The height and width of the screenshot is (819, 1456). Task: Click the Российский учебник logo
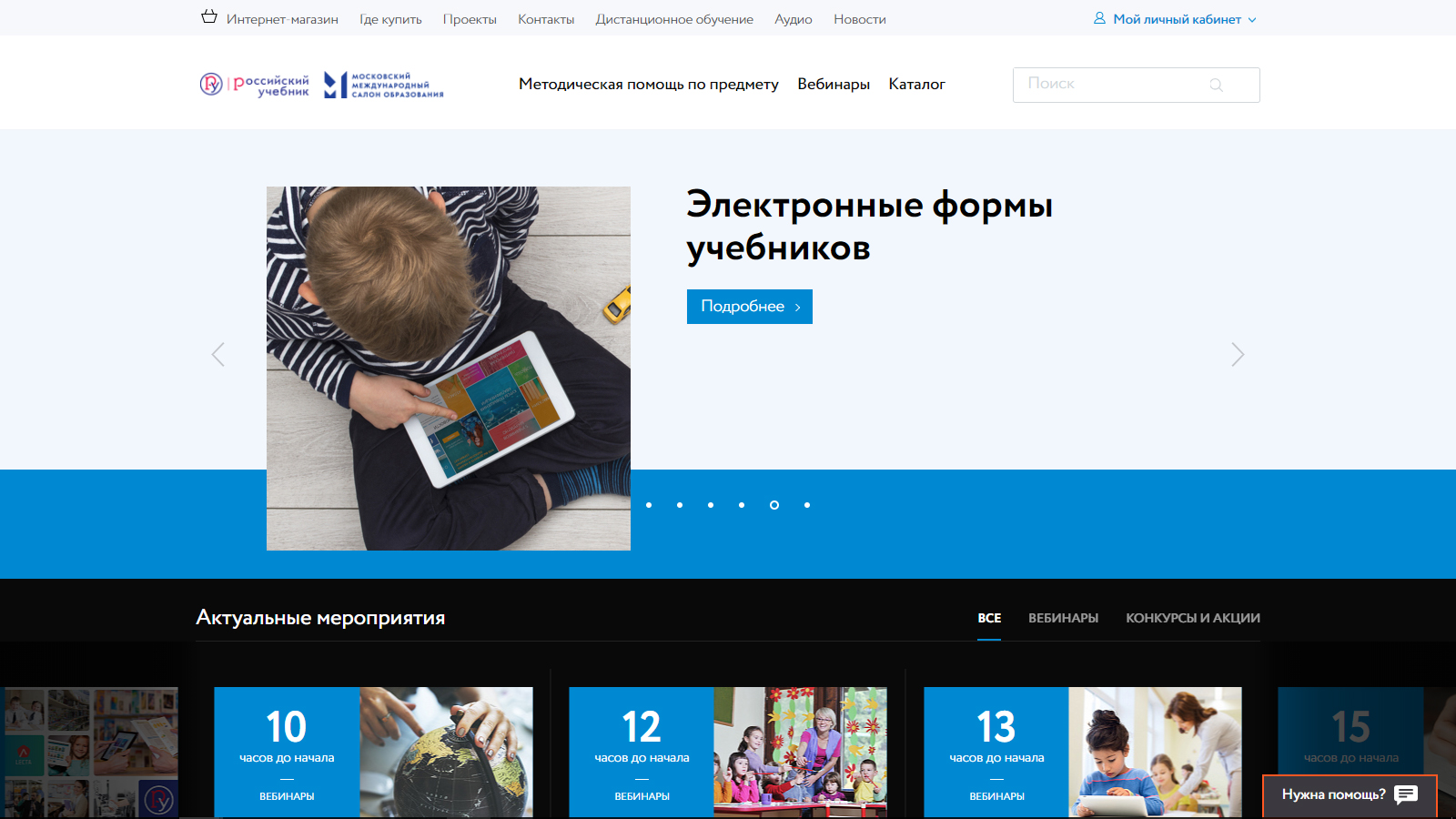[x=255, y=85]
